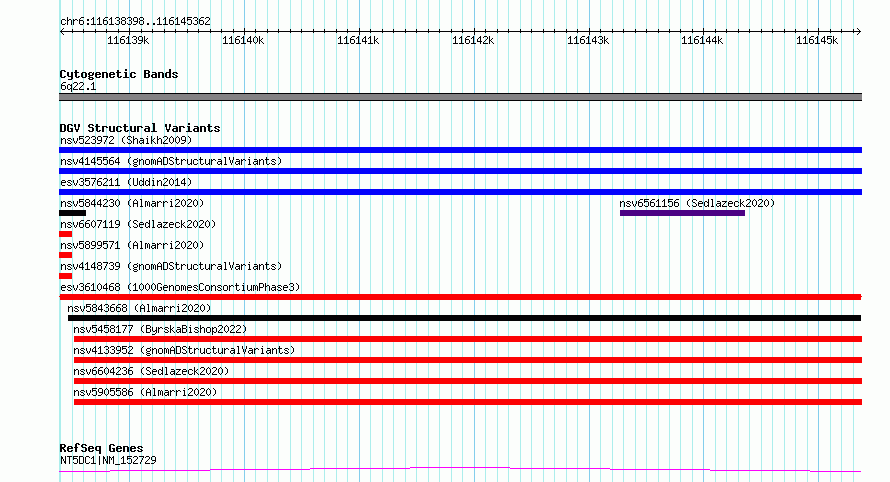Screen dimensions: 890x482
Task: Open the nsv5844230 (Almarri2020) label
Action: point(132,203)
